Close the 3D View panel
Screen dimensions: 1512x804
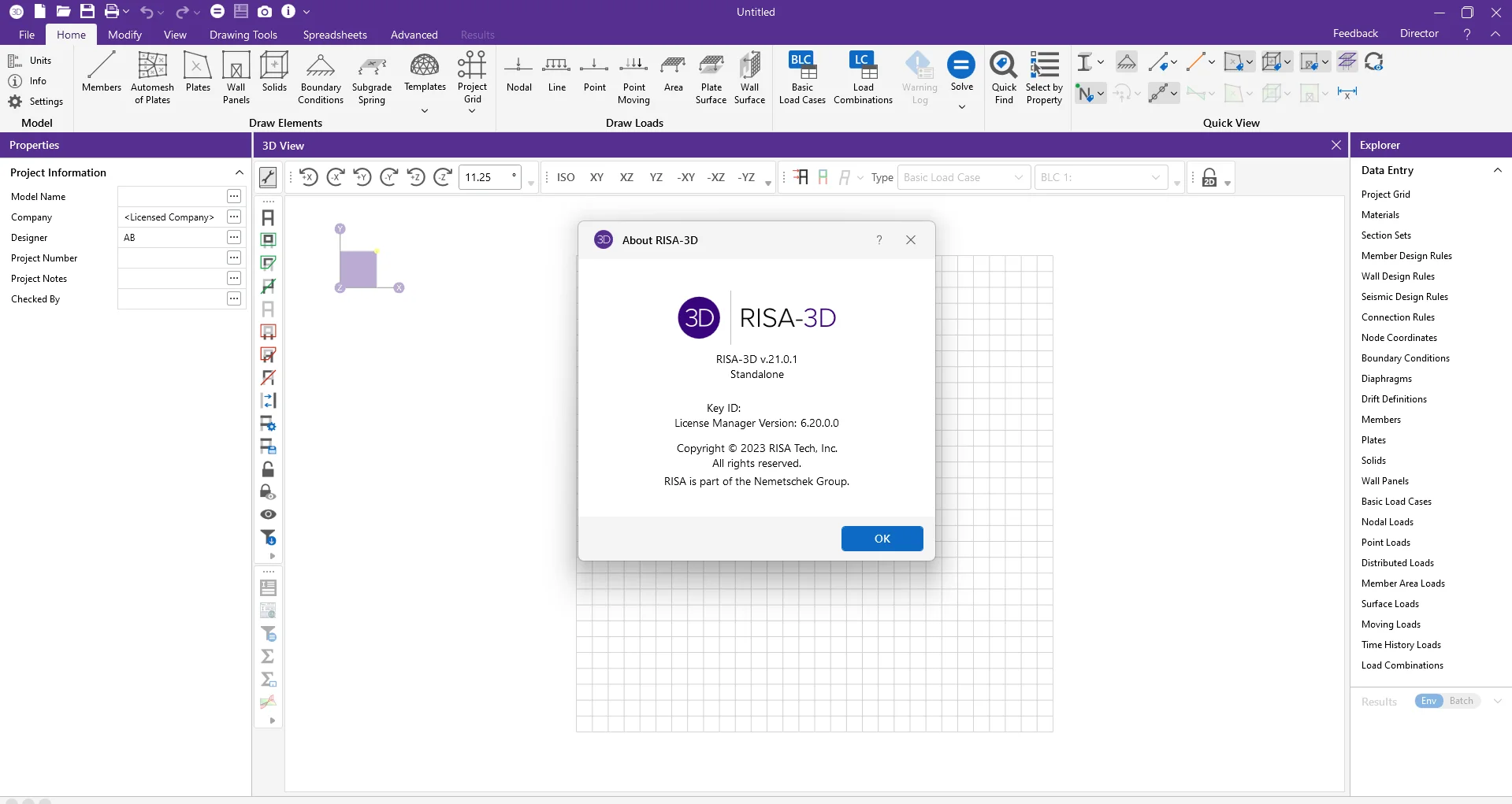(x=1336, y=145)
